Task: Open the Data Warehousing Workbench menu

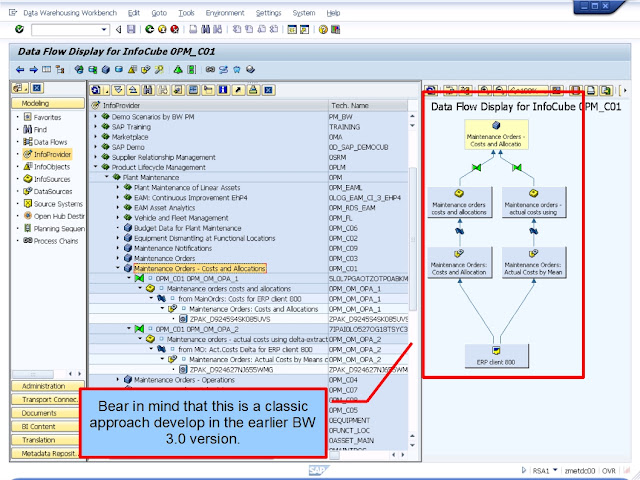Action: 70,13
